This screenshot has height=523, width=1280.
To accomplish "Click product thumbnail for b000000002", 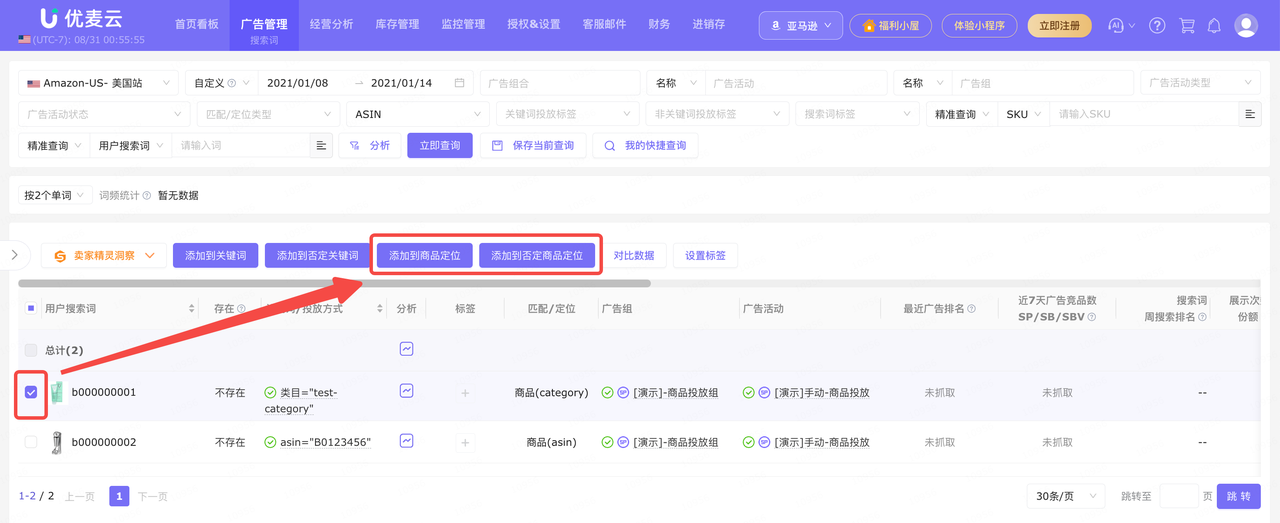I will click(57, 442).
